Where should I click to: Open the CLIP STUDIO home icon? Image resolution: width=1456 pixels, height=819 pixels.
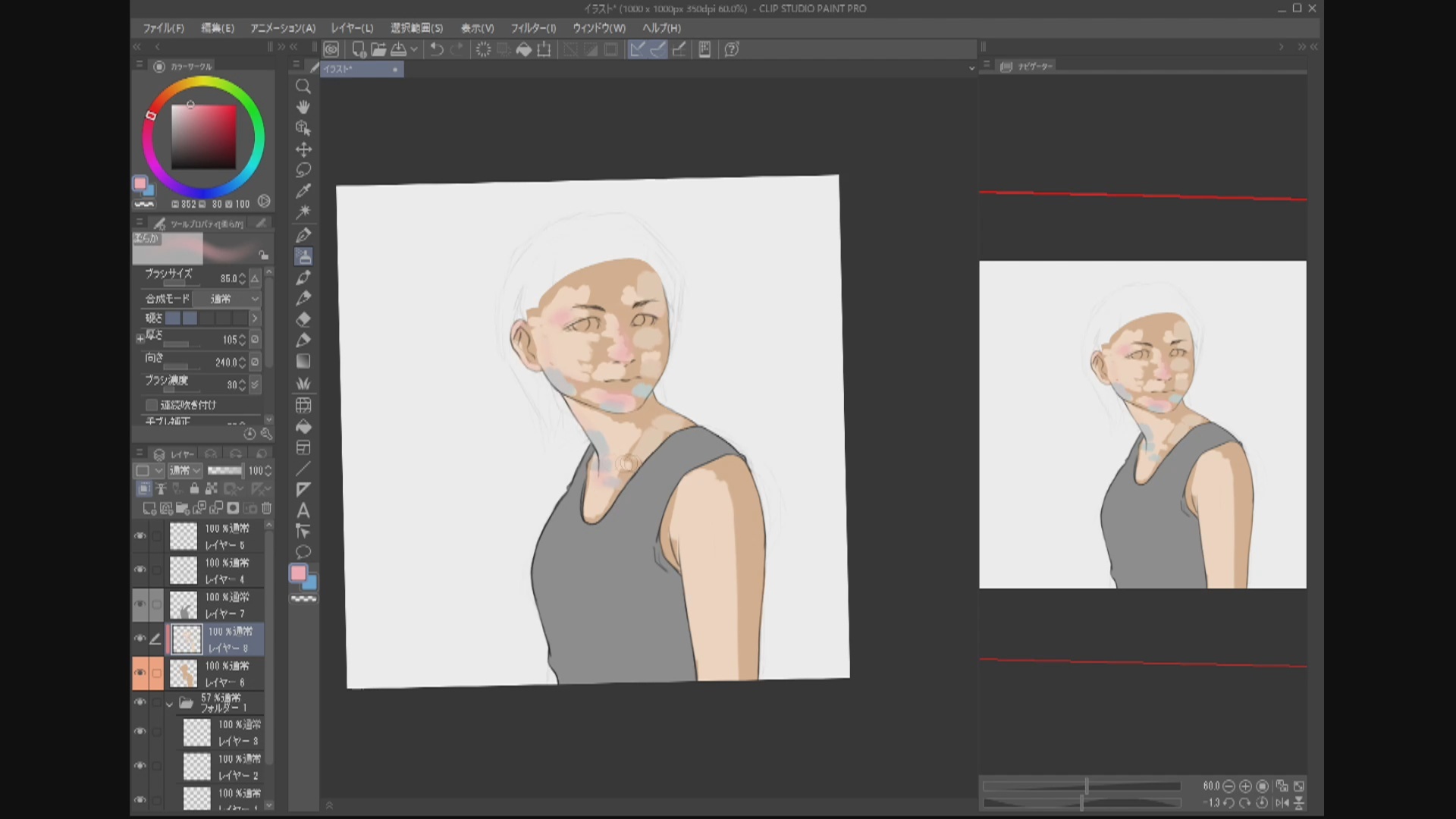(331, 49)
